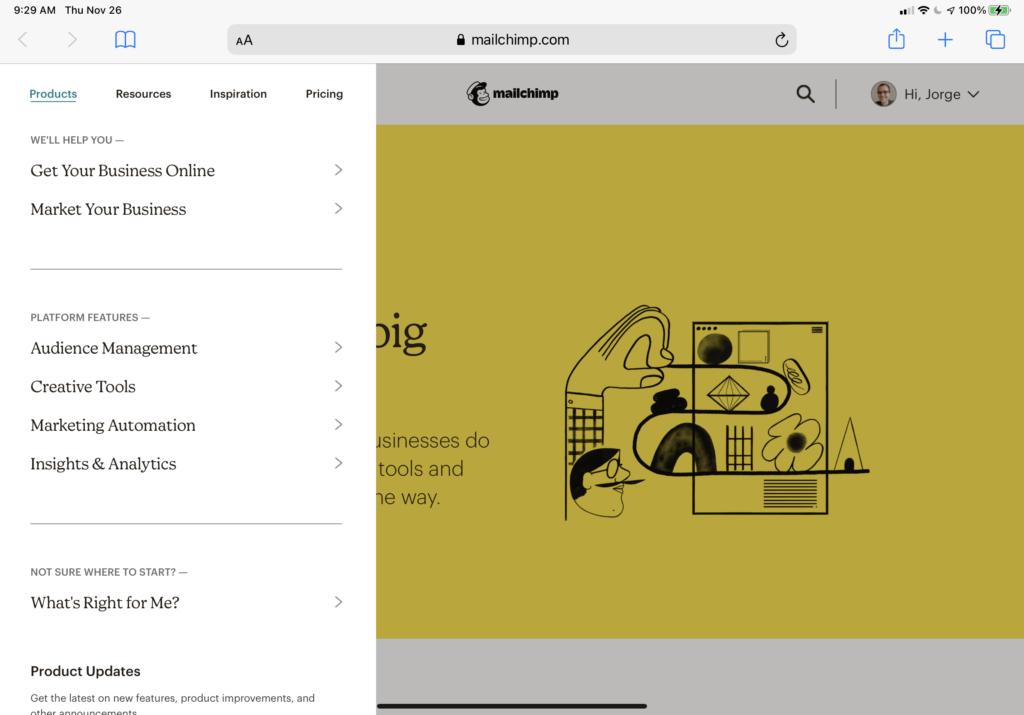Open the AA reader text-size menu
This screenshot has height=715, width=1024.
click(x=244, y=40)
